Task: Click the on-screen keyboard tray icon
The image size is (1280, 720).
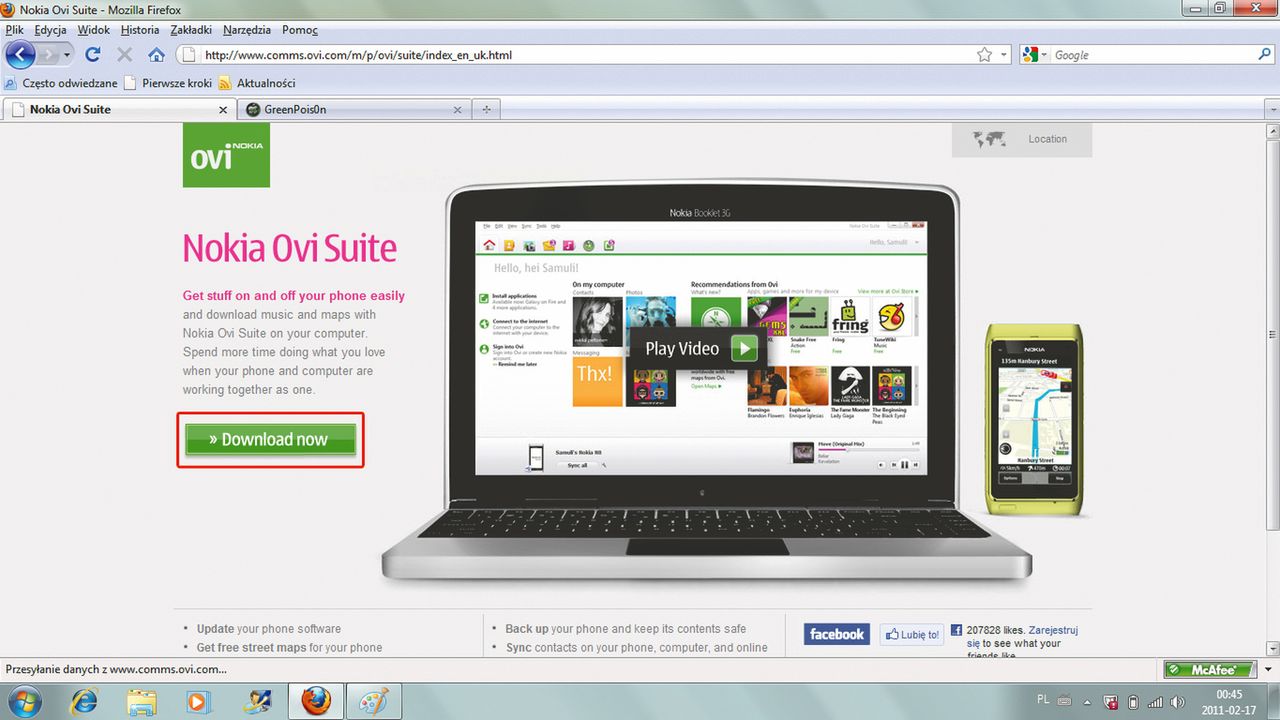Action: [1066, 700]
